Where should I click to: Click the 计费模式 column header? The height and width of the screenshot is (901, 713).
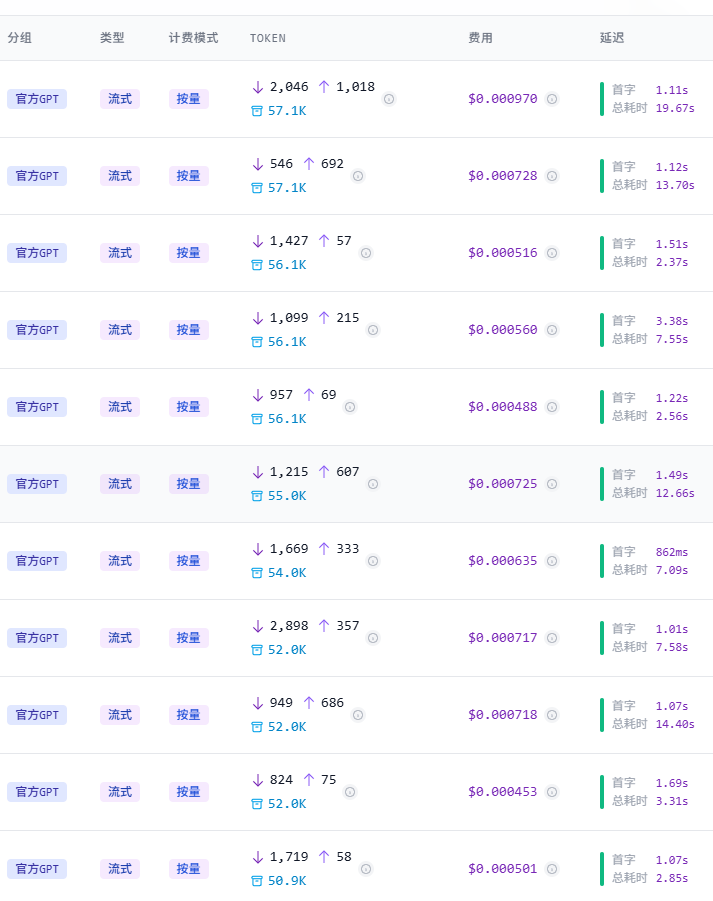coord(194,38)
